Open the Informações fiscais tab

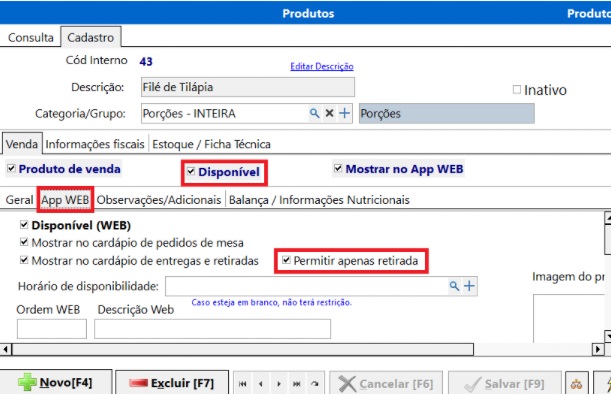coord(95,144)
